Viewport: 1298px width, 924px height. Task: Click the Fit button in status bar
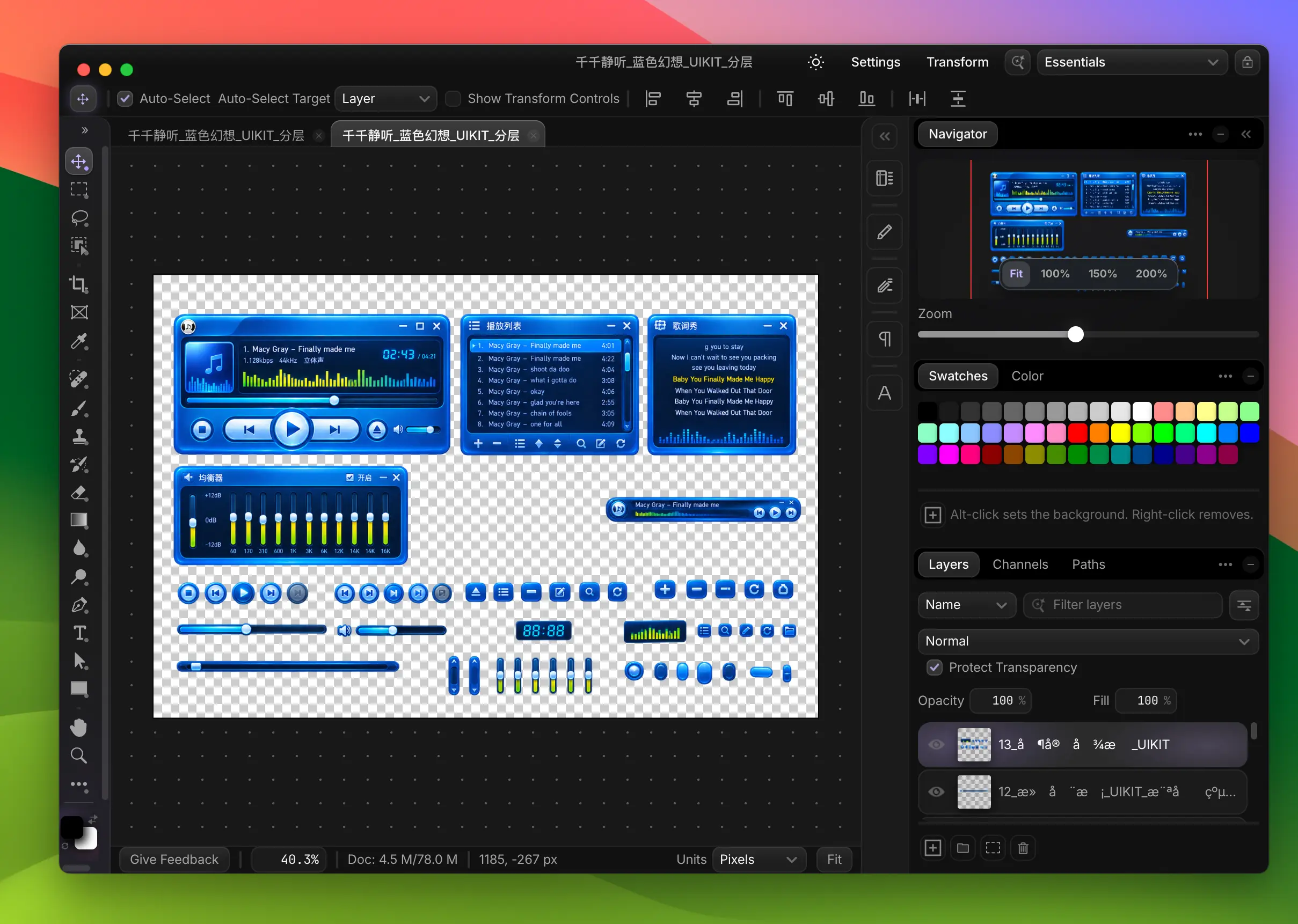834,859
